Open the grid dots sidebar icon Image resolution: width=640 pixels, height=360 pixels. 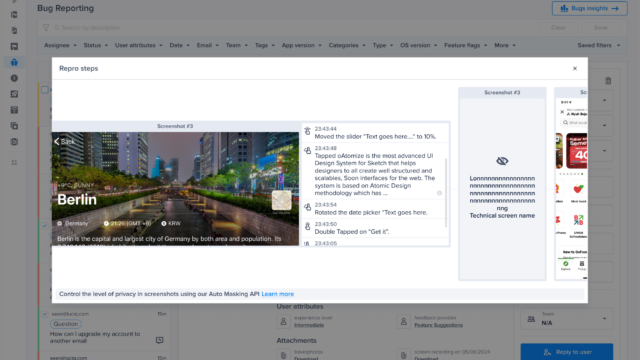14,162
